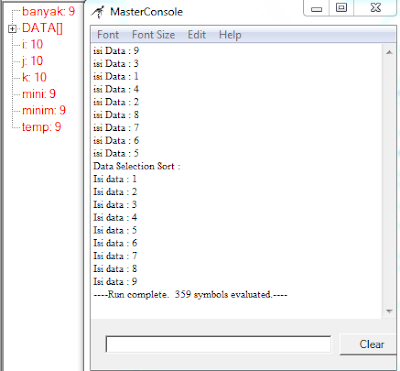Viewport: 400px width, 371px height.
Task: Select the variable 'minim: 9'
Action: pos(44,110)
